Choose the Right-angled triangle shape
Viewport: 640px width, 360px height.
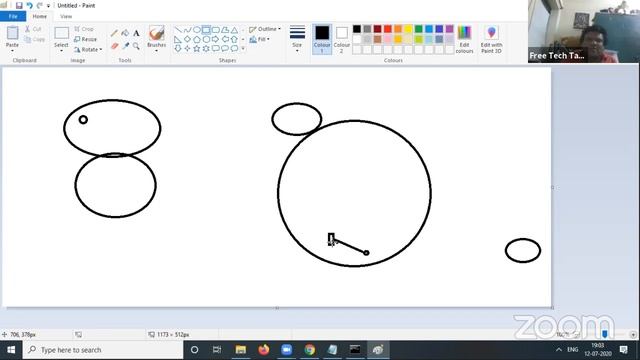click(x=178, y=39)
